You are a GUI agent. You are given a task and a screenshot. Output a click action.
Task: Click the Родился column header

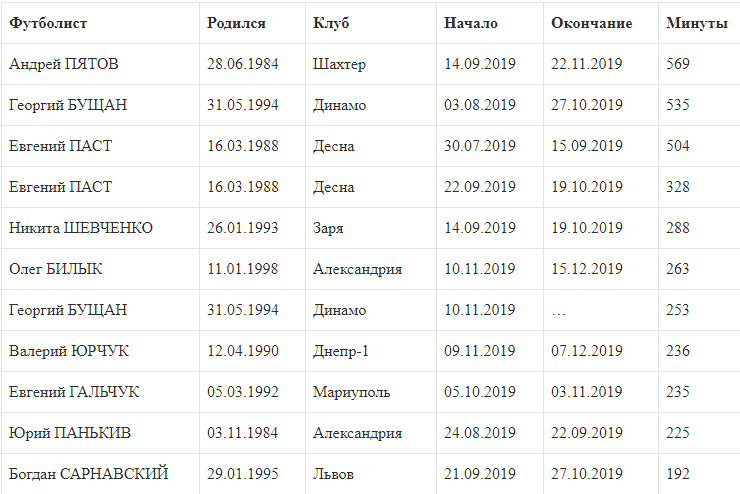coord(236,23)
